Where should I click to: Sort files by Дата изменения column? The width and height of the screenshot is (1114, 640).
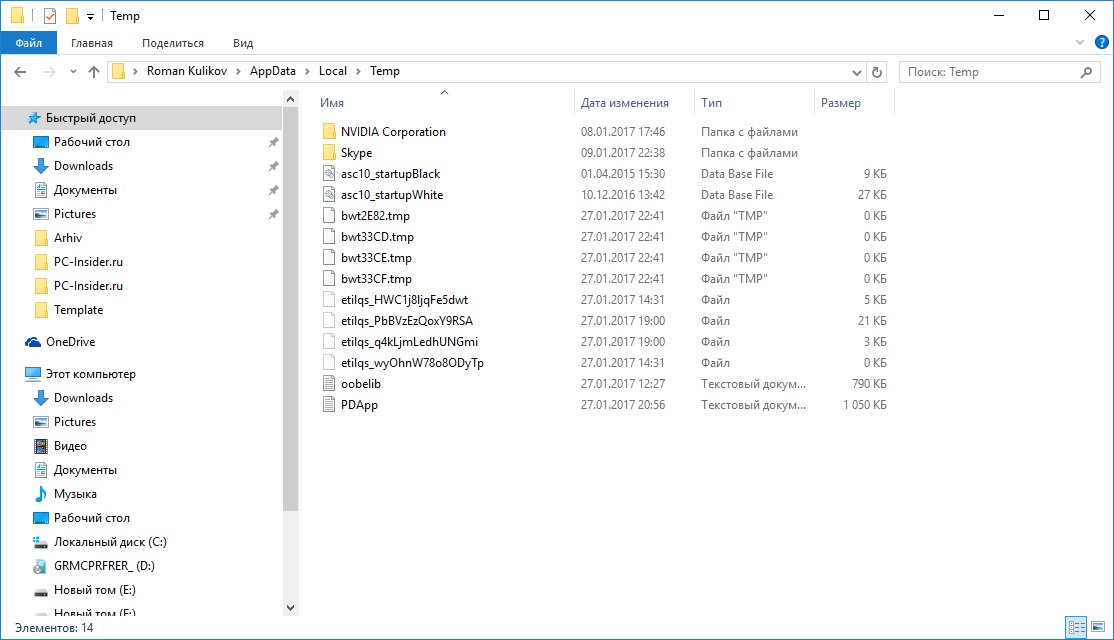625,103
